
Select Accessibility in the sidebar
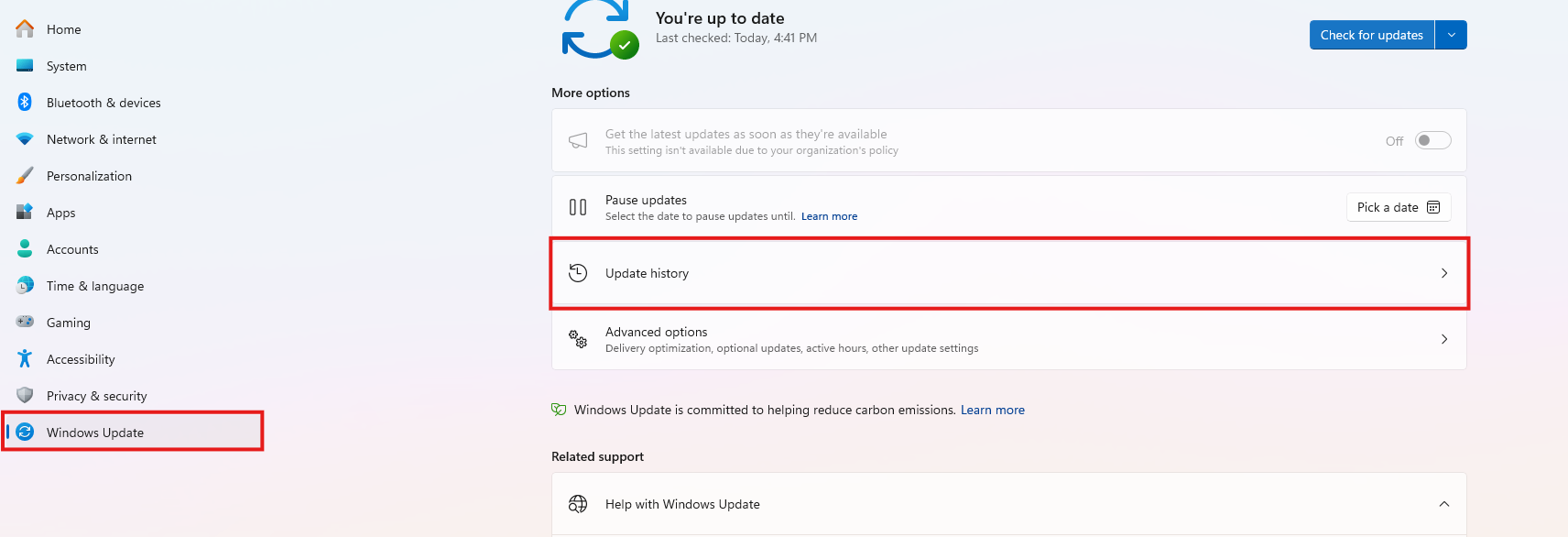(x=81, y=359)
